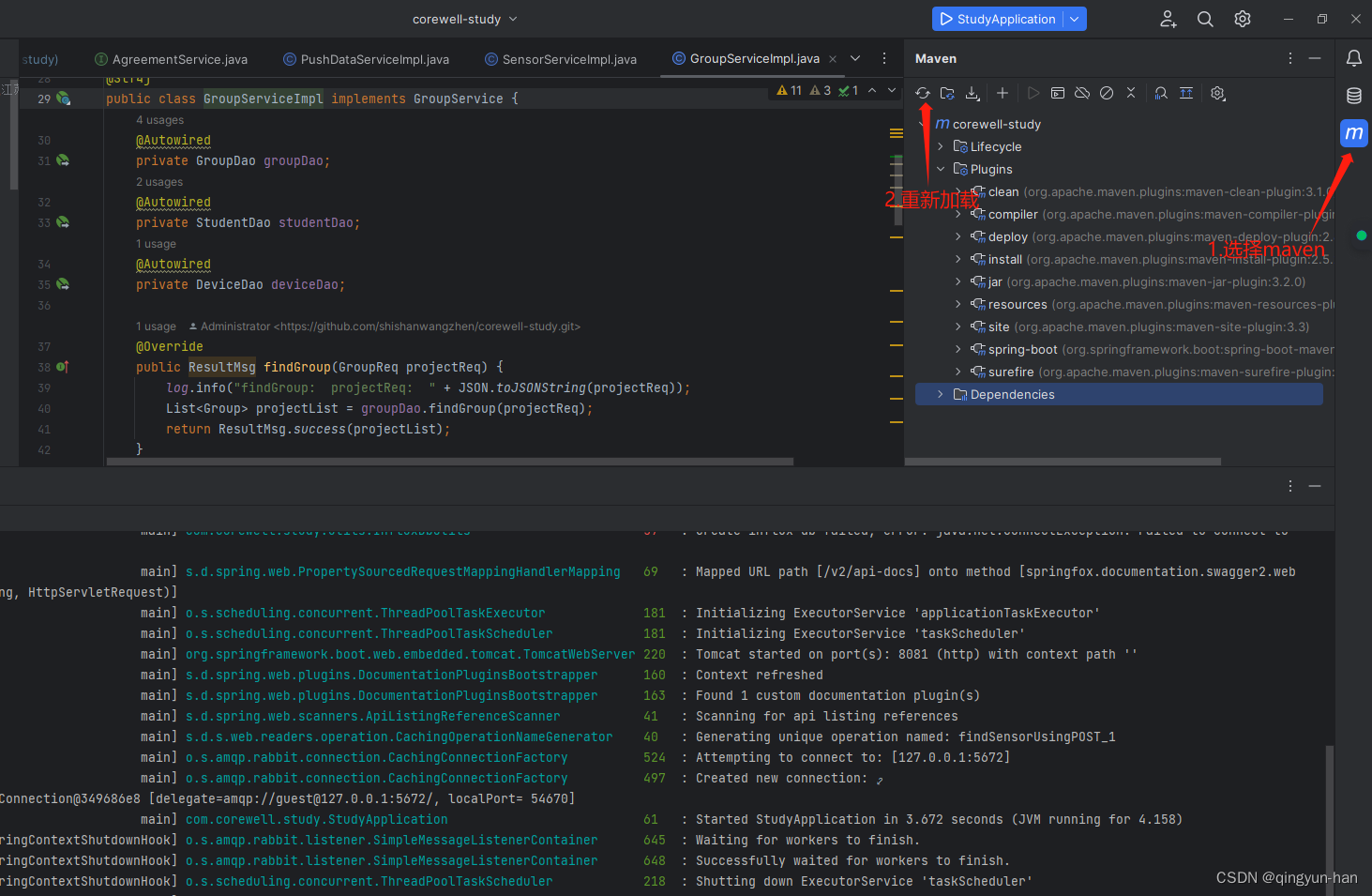Toggle Maven offline mode
The height and width of the screenshot is (896, 1372).
pos(1082,93)
